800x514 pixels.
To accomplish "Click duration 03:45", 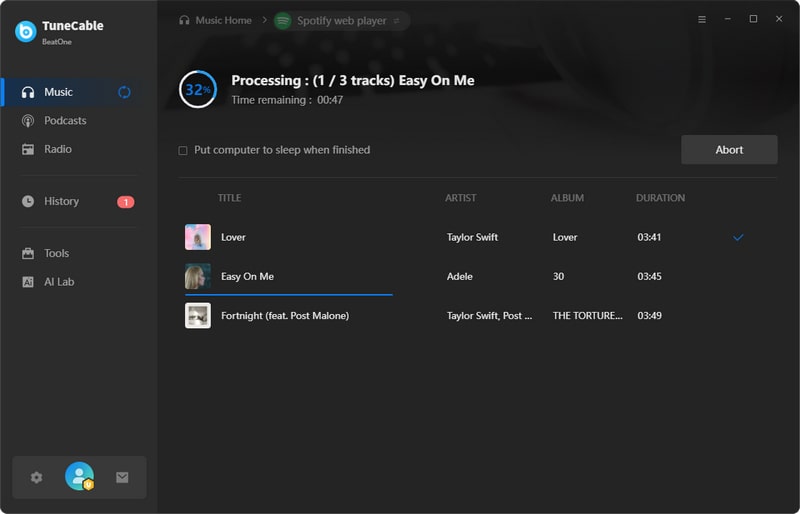I will click(649, 277).
